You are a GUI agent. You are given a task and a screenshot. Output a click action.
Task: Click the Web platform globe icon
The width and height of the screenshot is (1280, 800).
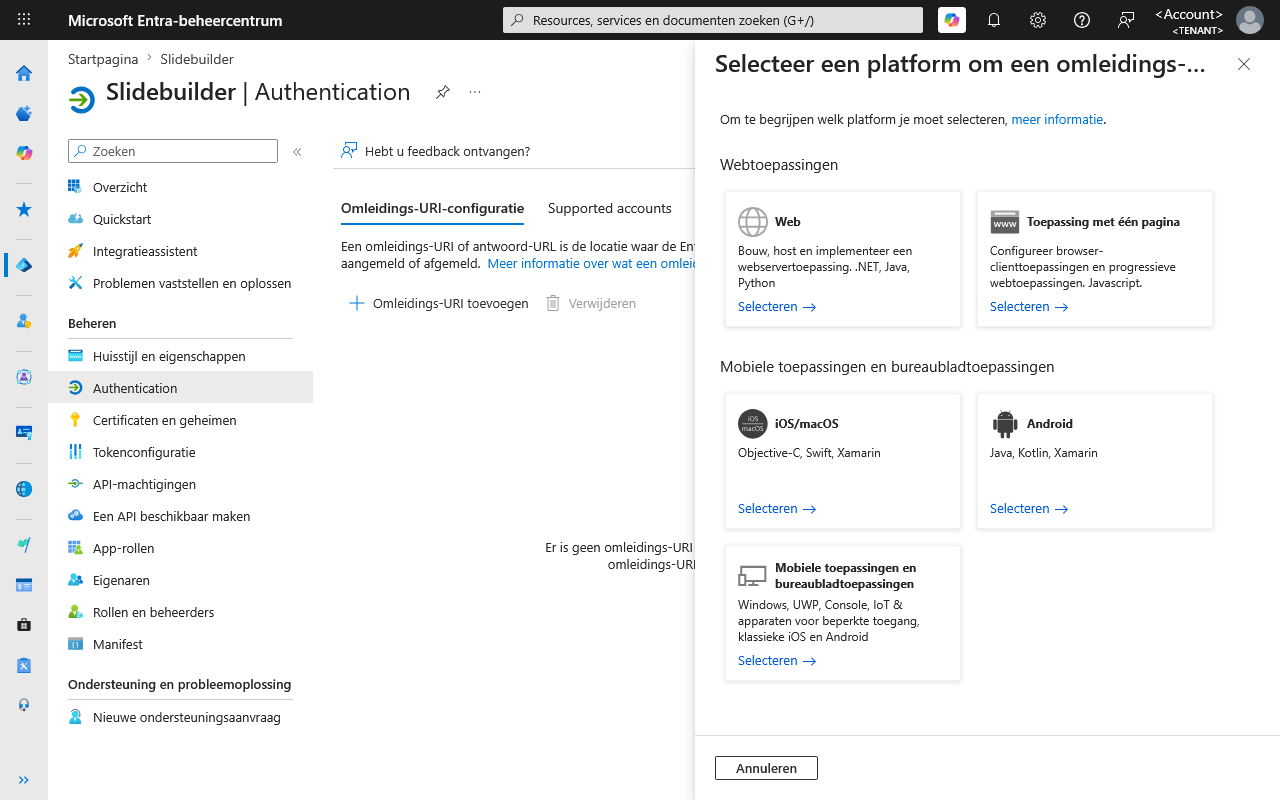(753, 222)
